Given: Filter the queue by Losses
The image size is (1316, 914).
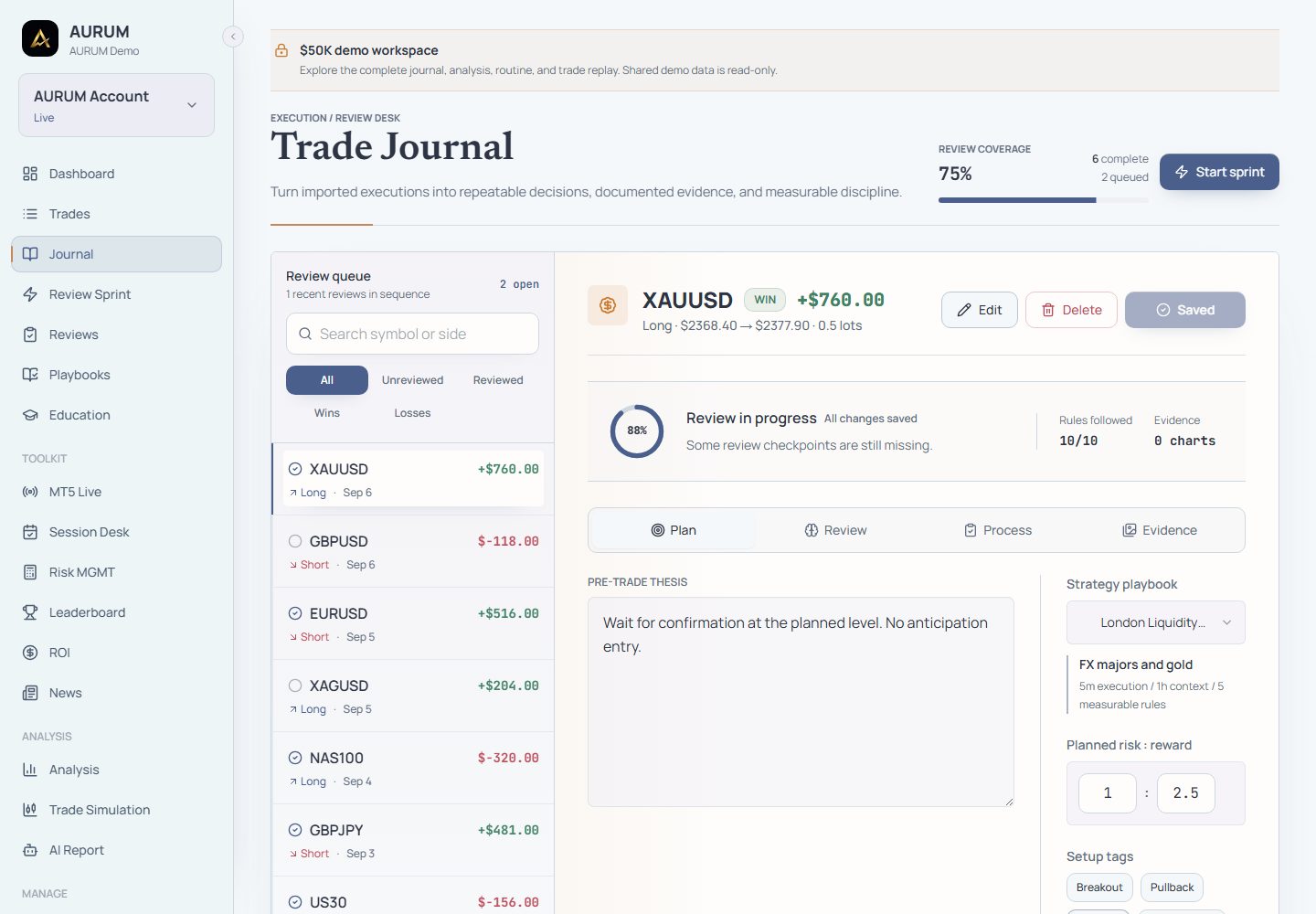Looking at the screenshot, I should 412,413.
